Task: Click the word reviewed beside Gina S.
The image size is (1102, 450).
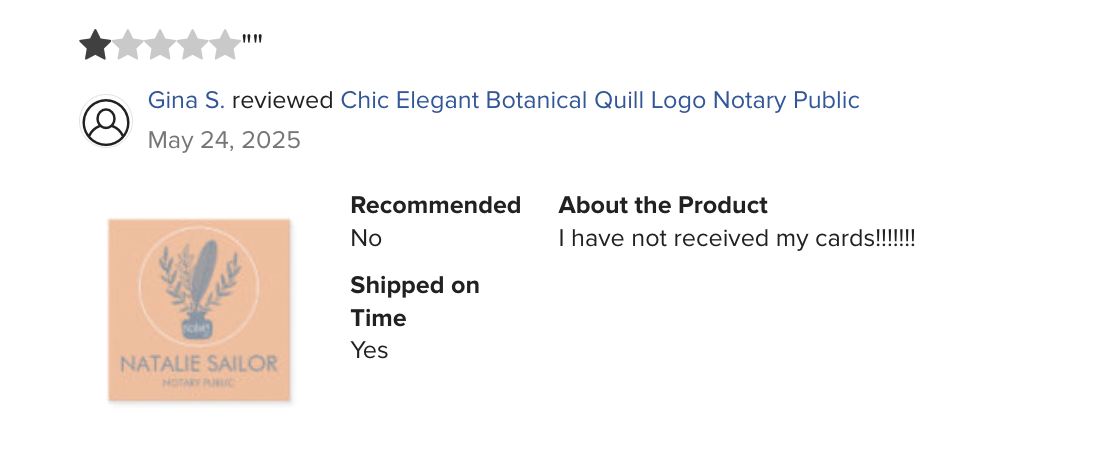Action: pos(283,101)
